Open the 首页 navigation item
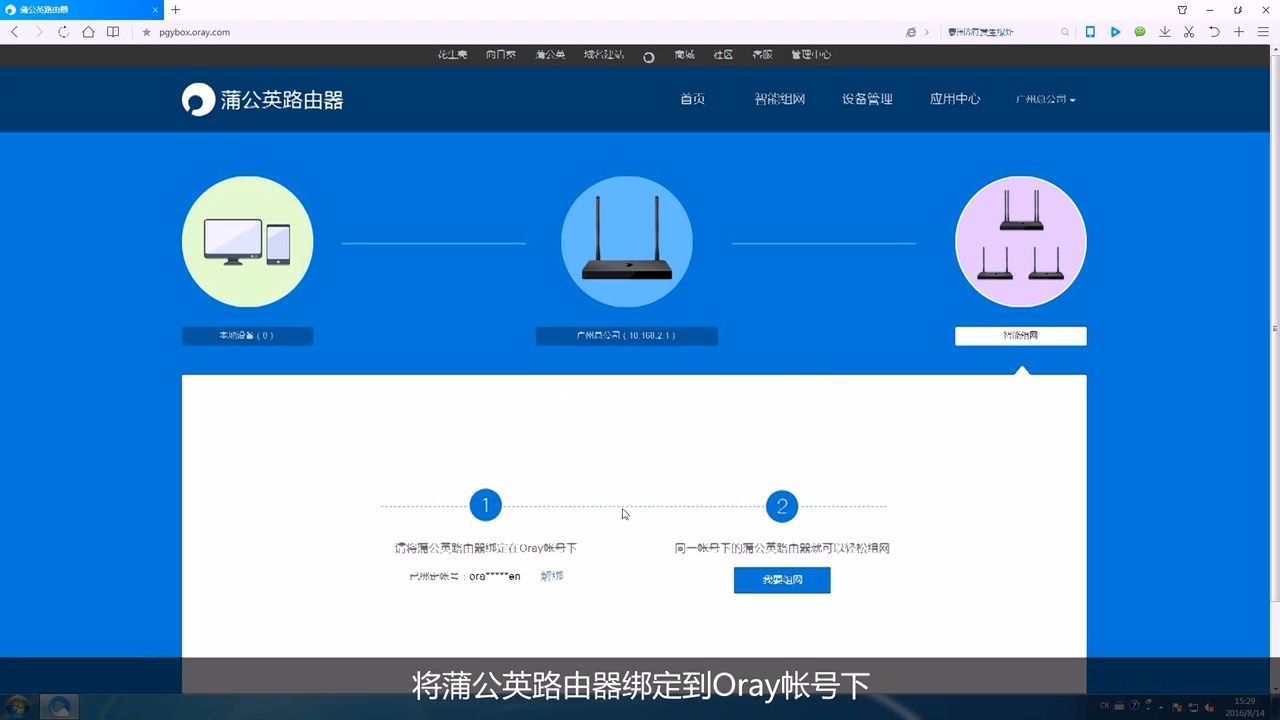1280x720 pixels. pos(693,99)
